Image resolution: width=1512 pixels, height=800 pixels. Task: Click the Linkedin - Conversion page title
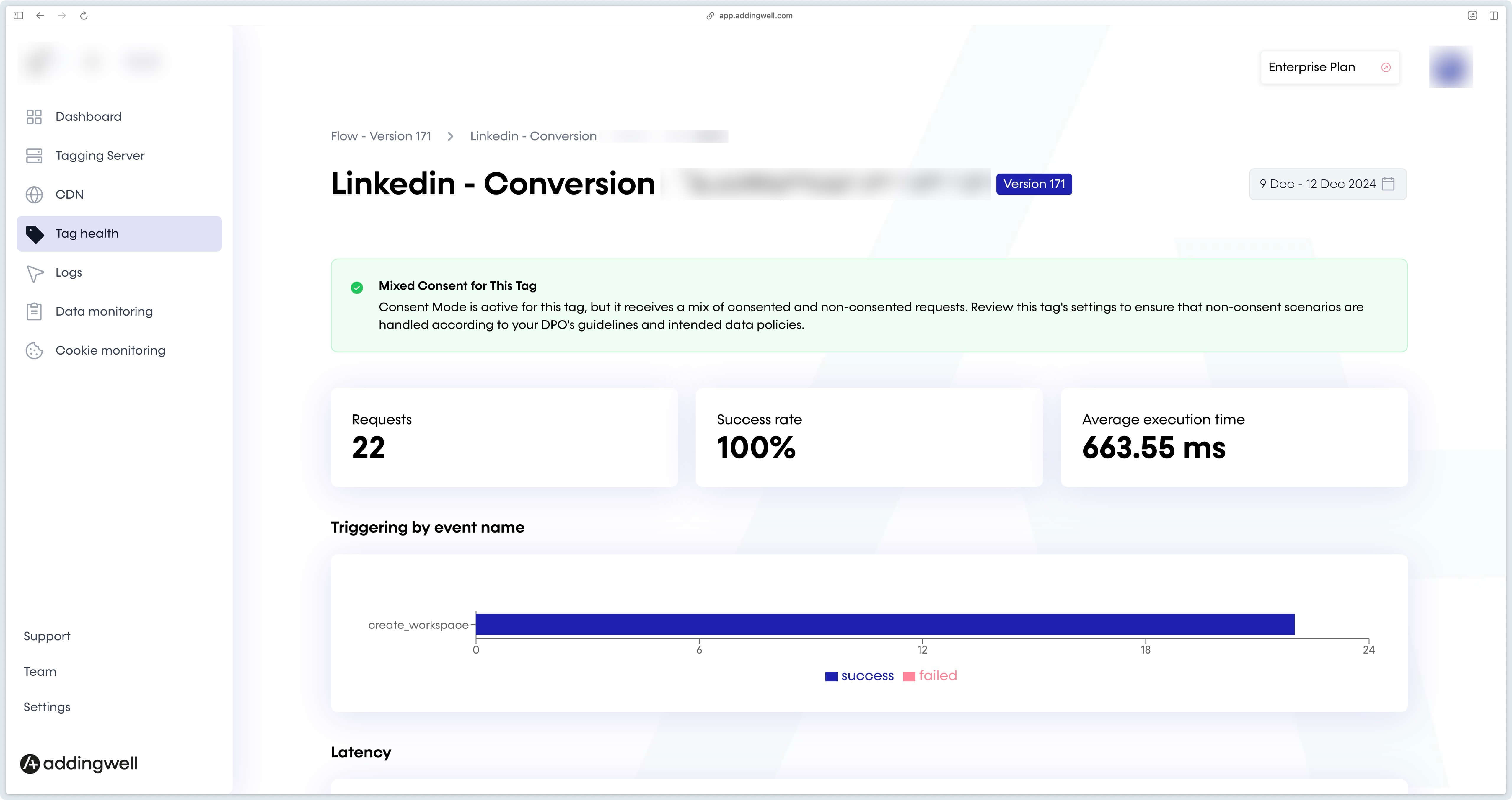(493, 184)
